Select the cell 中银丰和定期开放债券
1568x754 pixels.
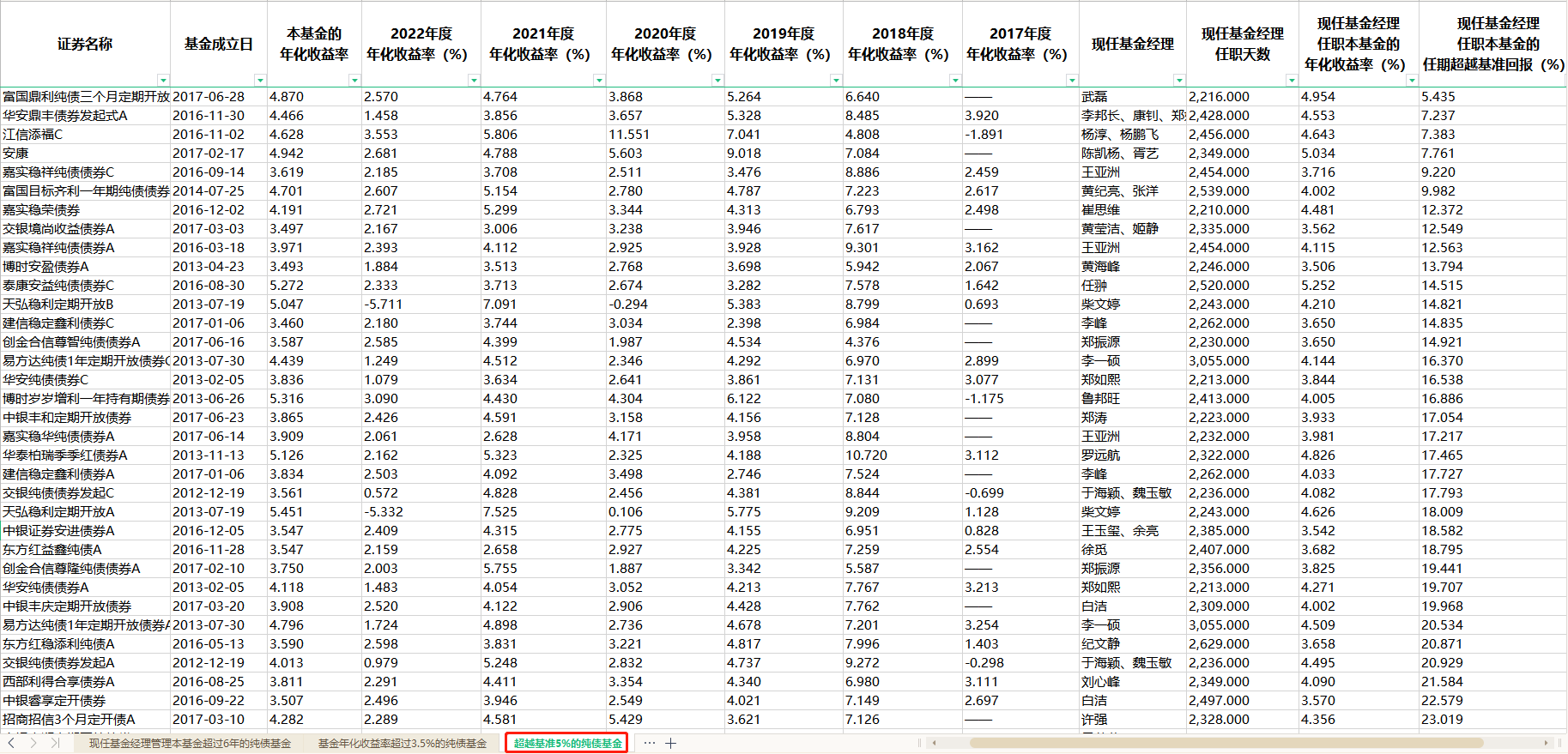(x=85, y=418)
